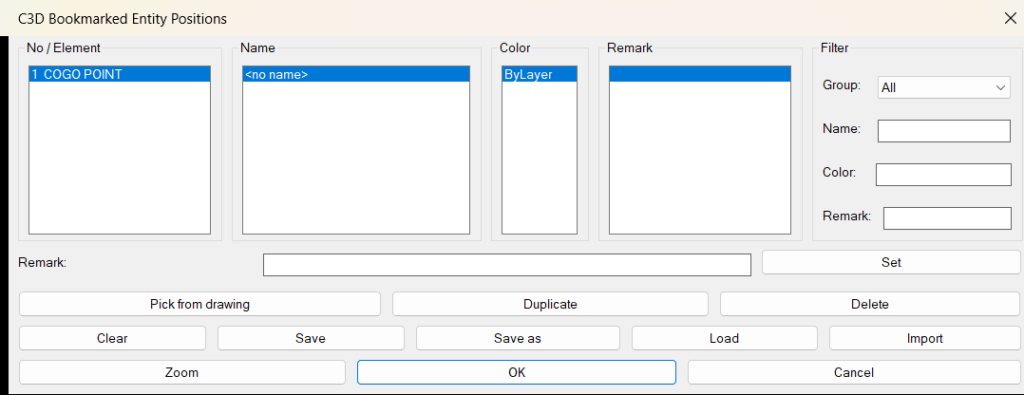
Task: Click the Remark filter input field
Action: point(947,218)
